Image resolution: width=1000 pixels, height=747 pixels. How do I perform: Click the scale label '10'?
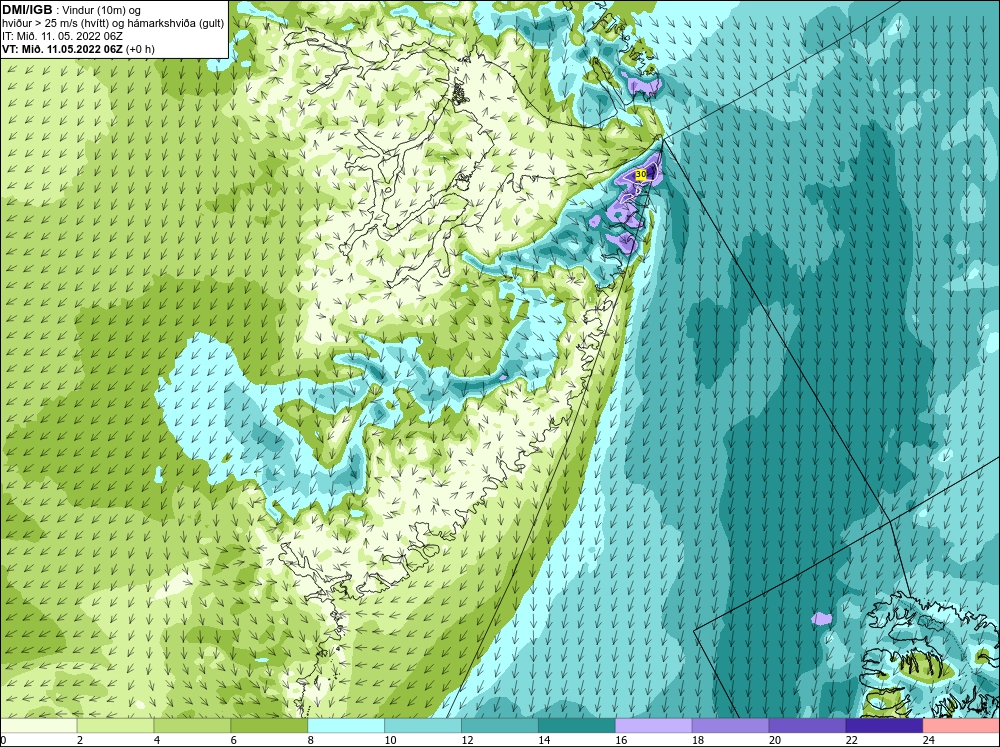[x=390, y=740]
